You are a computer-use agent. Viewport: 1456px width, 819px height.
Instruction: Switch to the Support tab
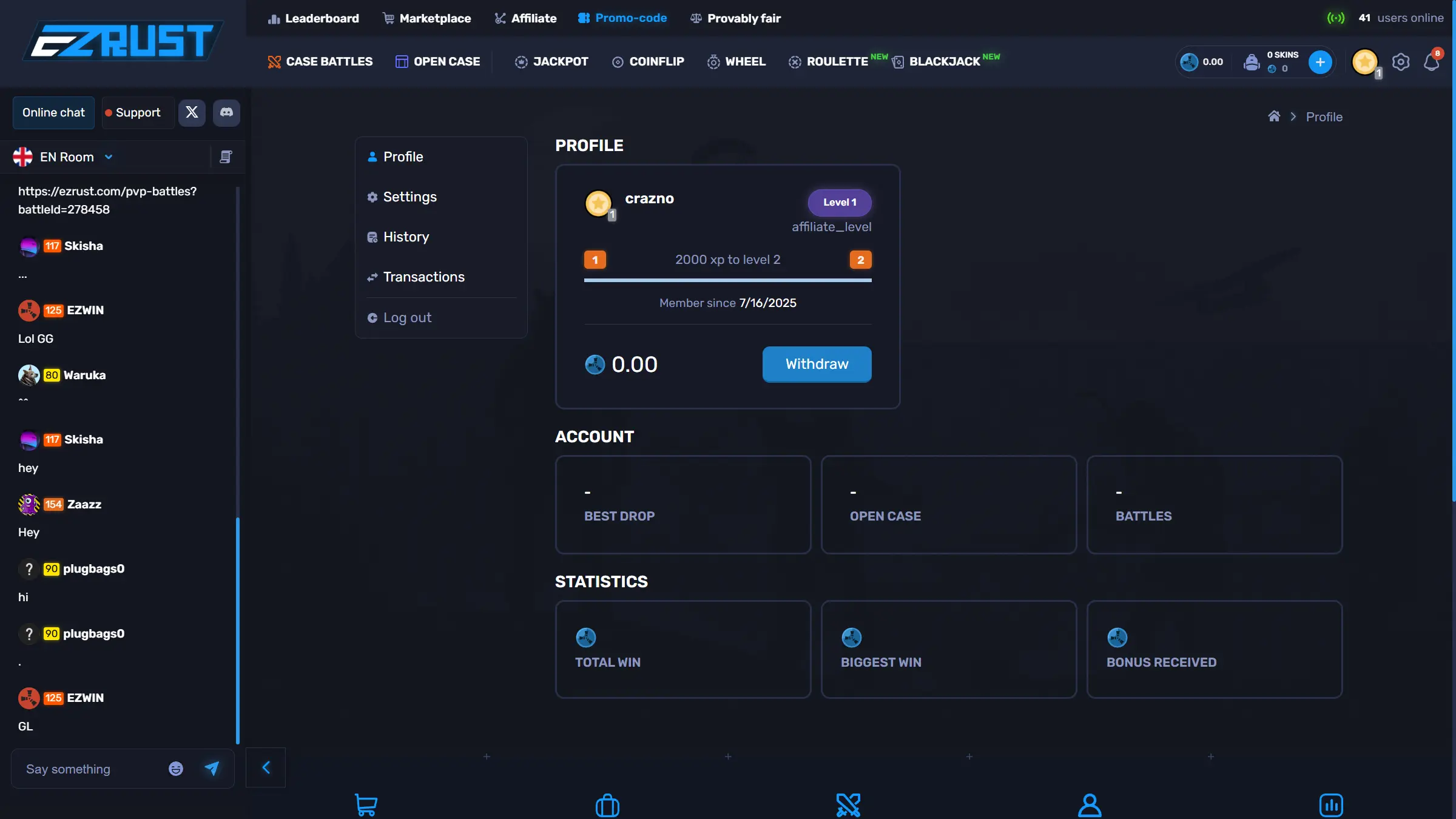138,112
